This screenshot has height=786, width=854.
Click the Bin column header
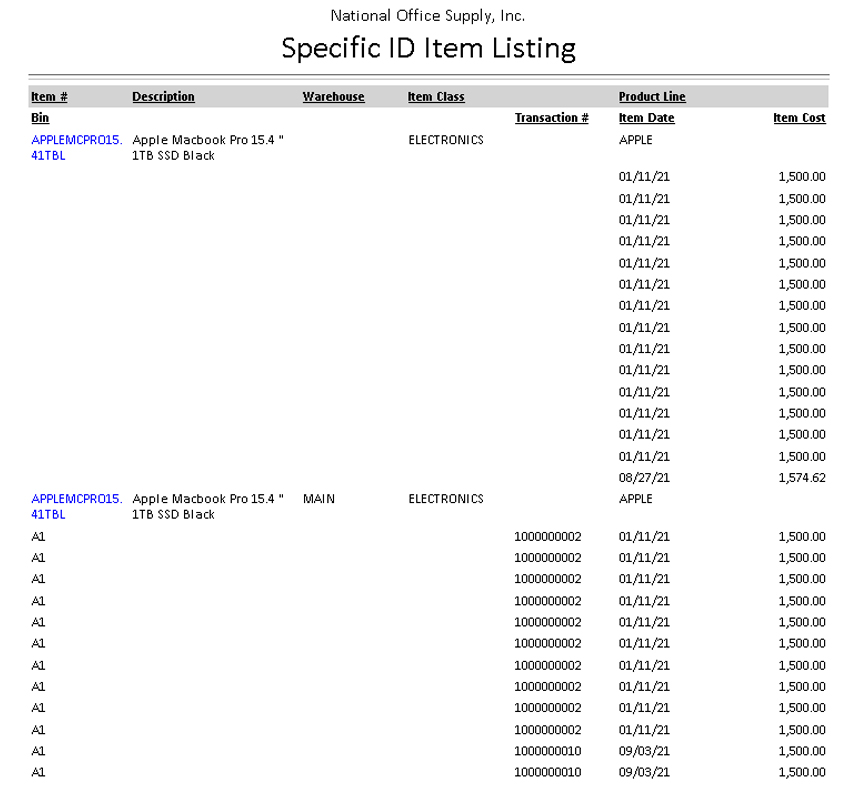(40, 118)
